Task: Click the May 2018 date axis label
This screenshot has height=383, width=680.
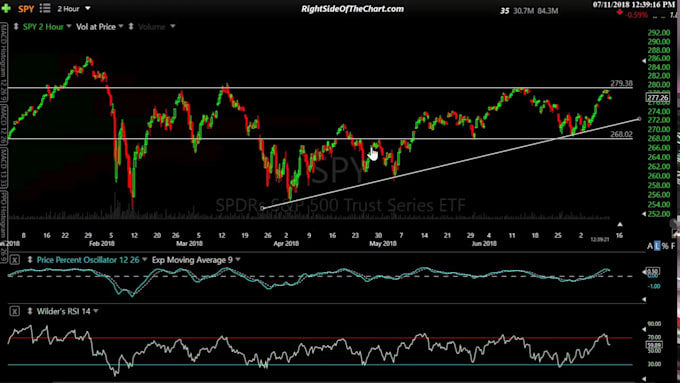Action: (x=382, y=244)
